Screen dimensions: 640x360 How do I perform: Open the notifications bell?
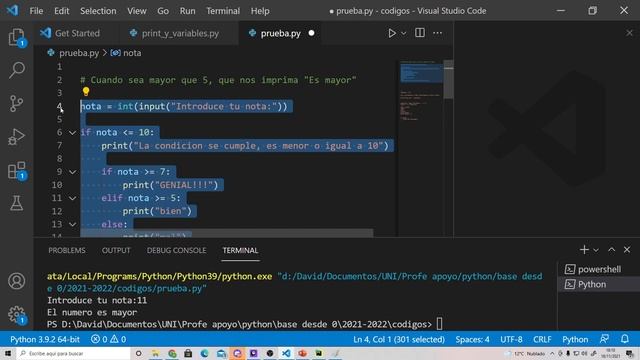click(624, 339)
